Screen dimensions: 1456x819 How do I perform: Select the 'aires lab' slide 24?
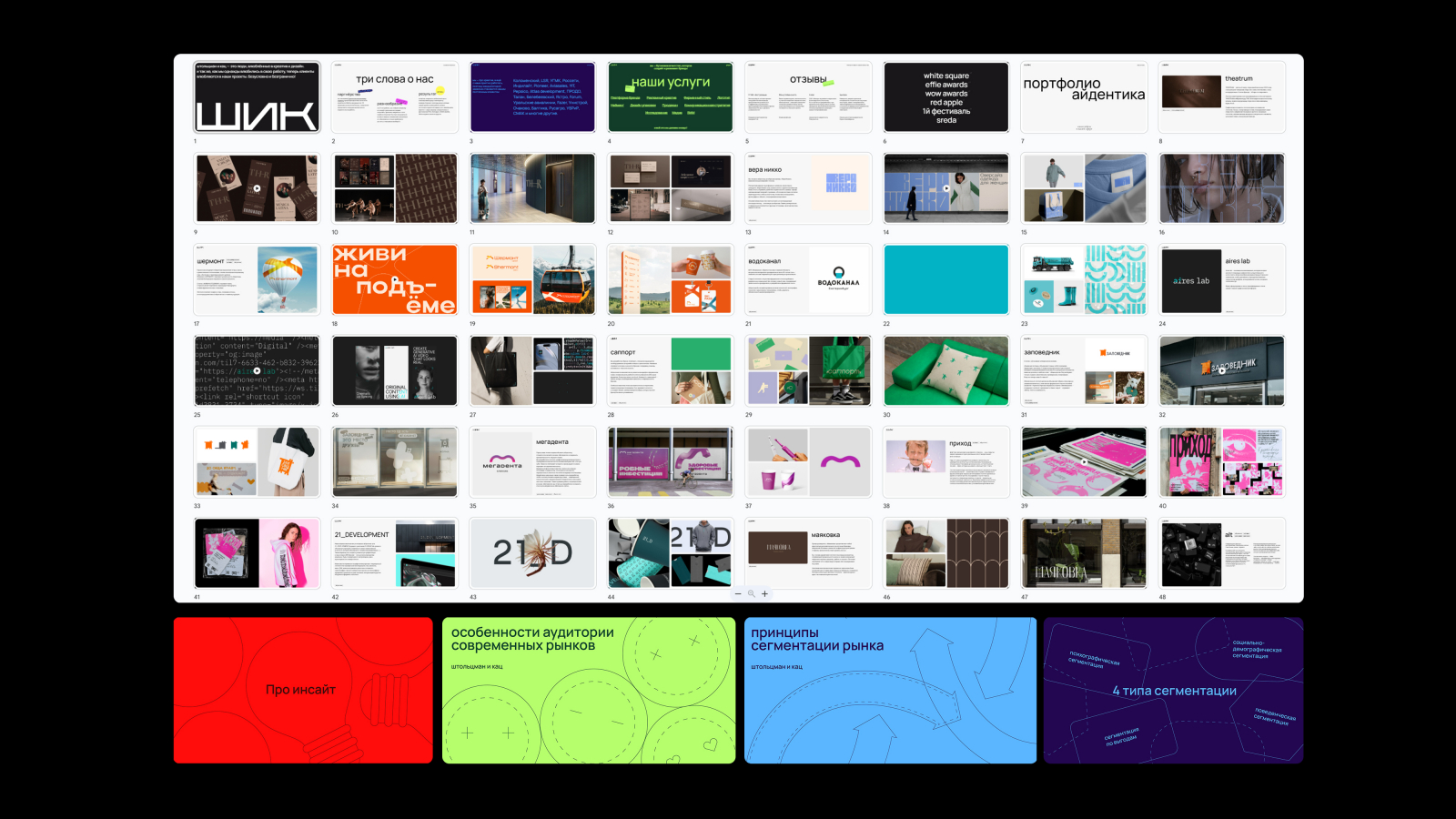pyautogui.click(x=1222, y=279)
